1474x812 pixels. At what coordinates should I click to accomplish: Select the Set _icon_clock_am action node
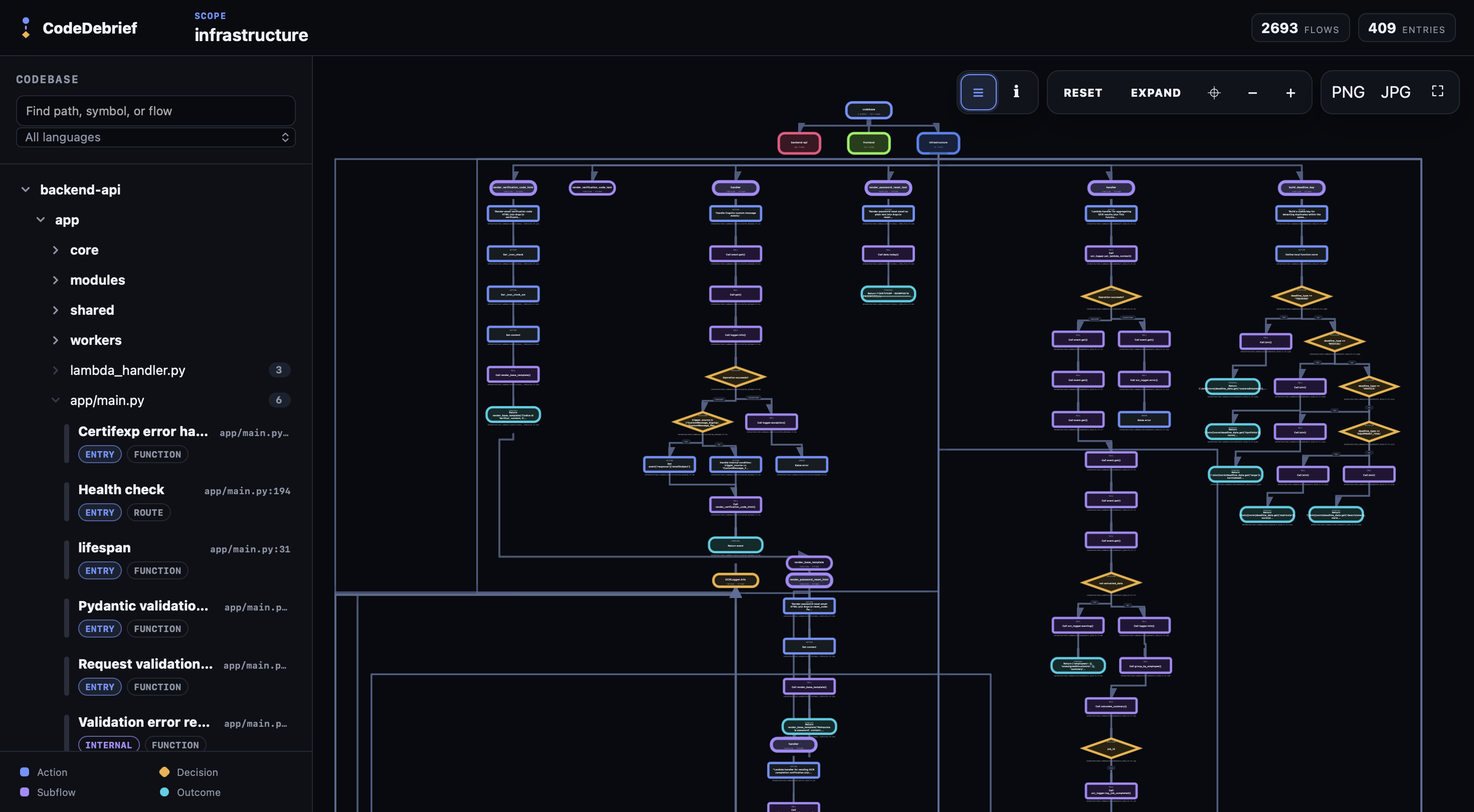(x=513, y=294)
